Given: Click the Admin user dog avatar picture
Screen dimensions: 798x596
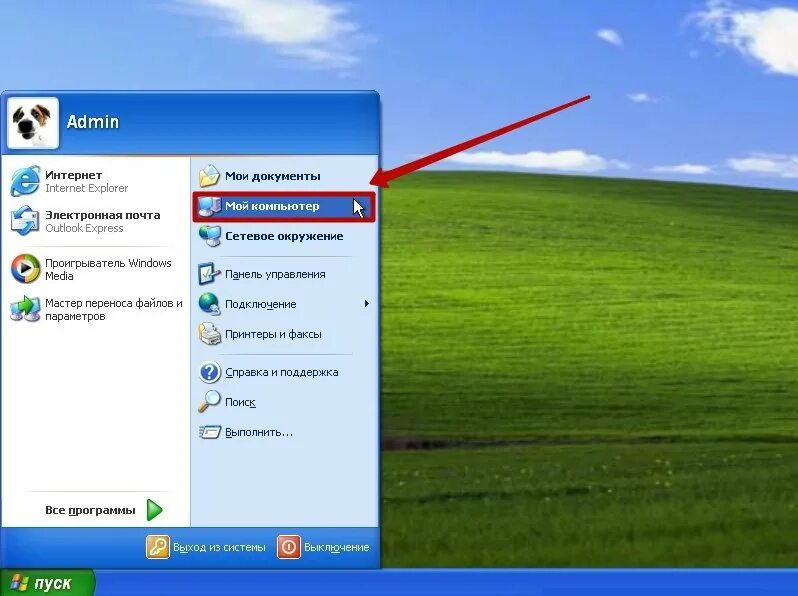Looking at the screenshot, I should 33,123.
